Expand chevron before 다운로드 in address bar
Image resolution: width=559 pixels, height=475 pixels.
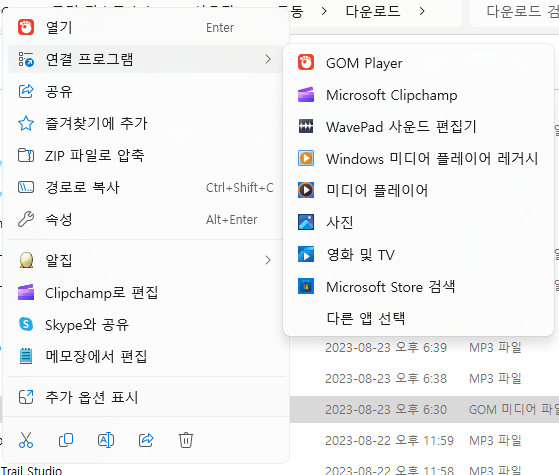coord(324,11)
